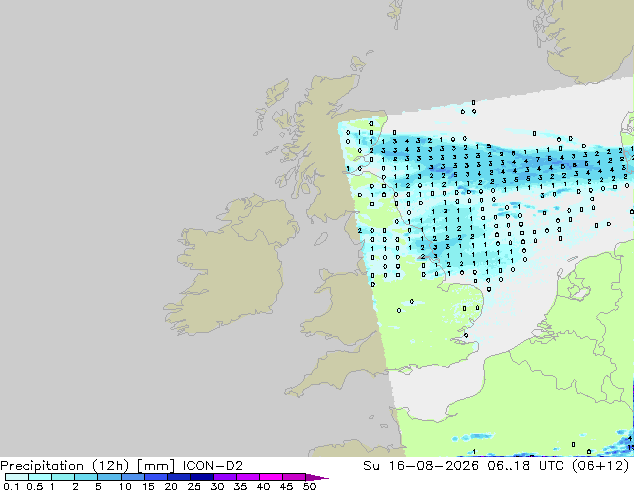
Task: Click the 10–15 mm legend color swatch
Action: (132, 477)
